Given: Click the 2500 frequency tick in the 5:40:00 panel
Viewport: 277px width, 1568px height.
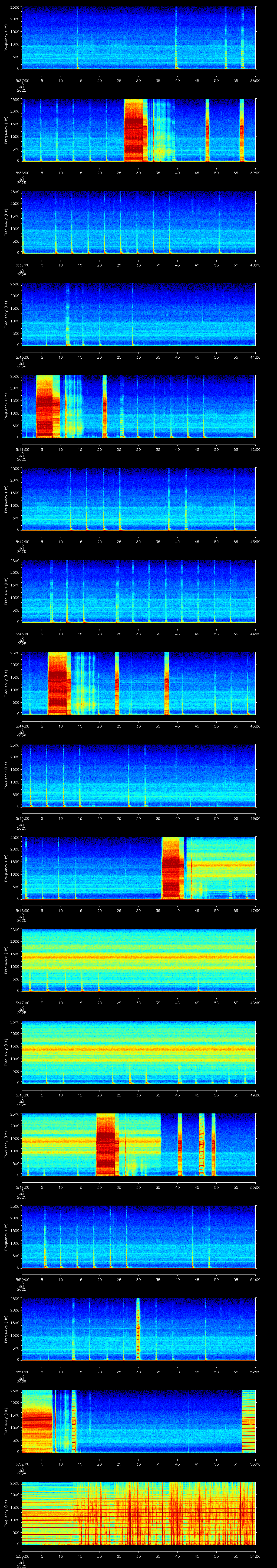Looking at the screenshot, I should point(15,284).
